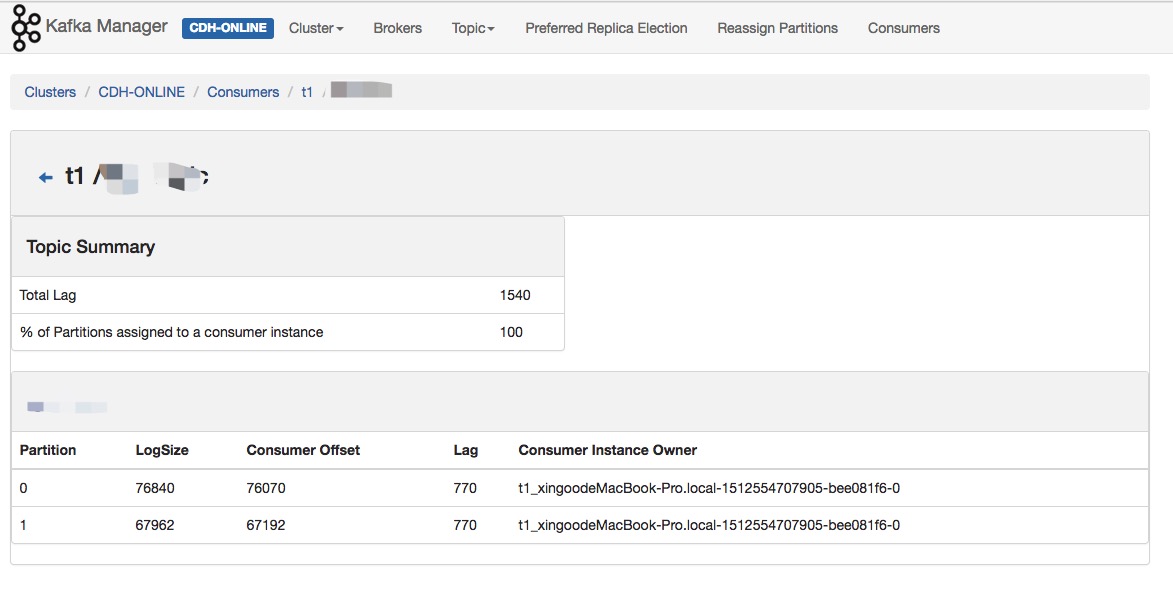Navigate to Reassign Partitions
The image size is (1173, 611).
[x=777, y=28]
